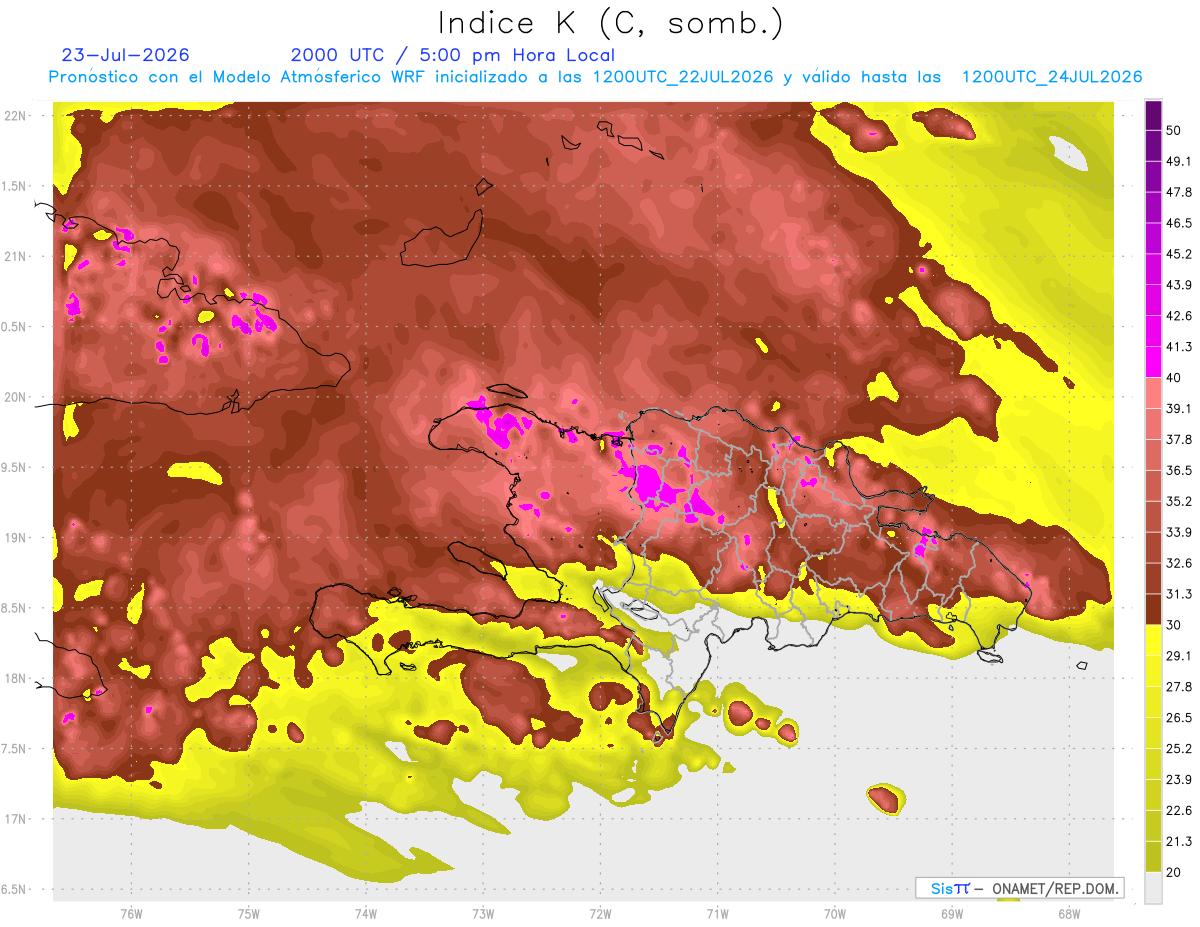Click the colorbar label '35.2'
Screen dimensions: 1200x927
click(1179, 501)
